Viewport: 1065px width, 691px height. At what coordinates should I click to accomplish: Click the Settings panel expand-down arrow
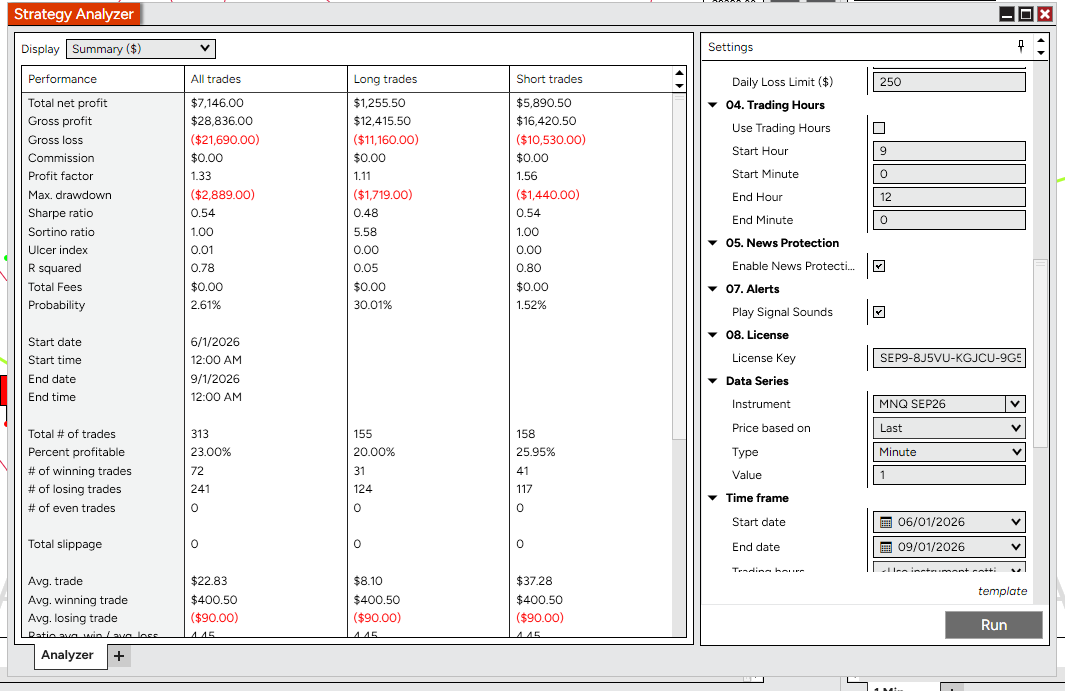click(x=1041, y=53)
